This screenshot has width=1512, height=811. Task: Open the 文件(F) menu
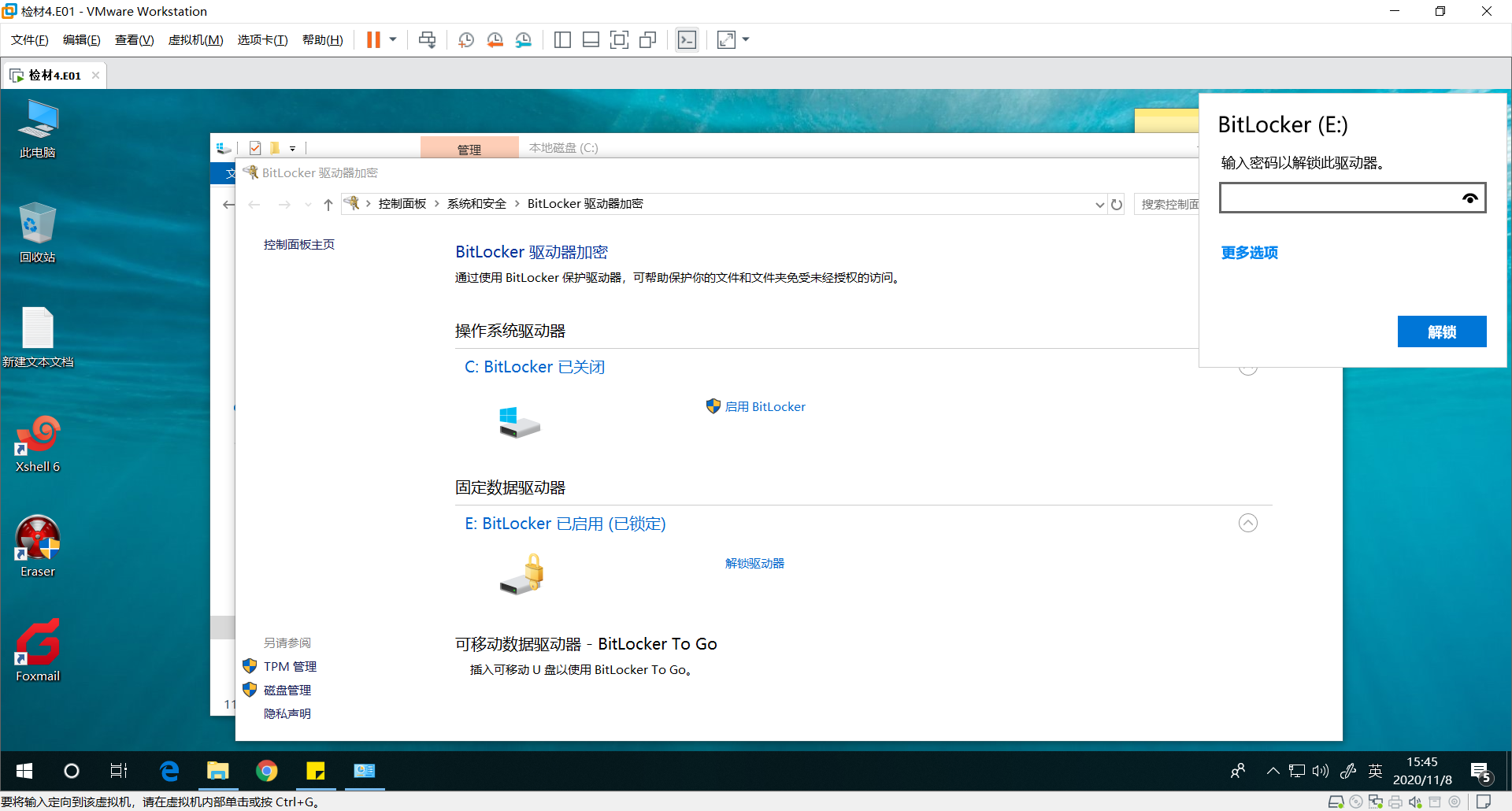[x=30, y=40]
